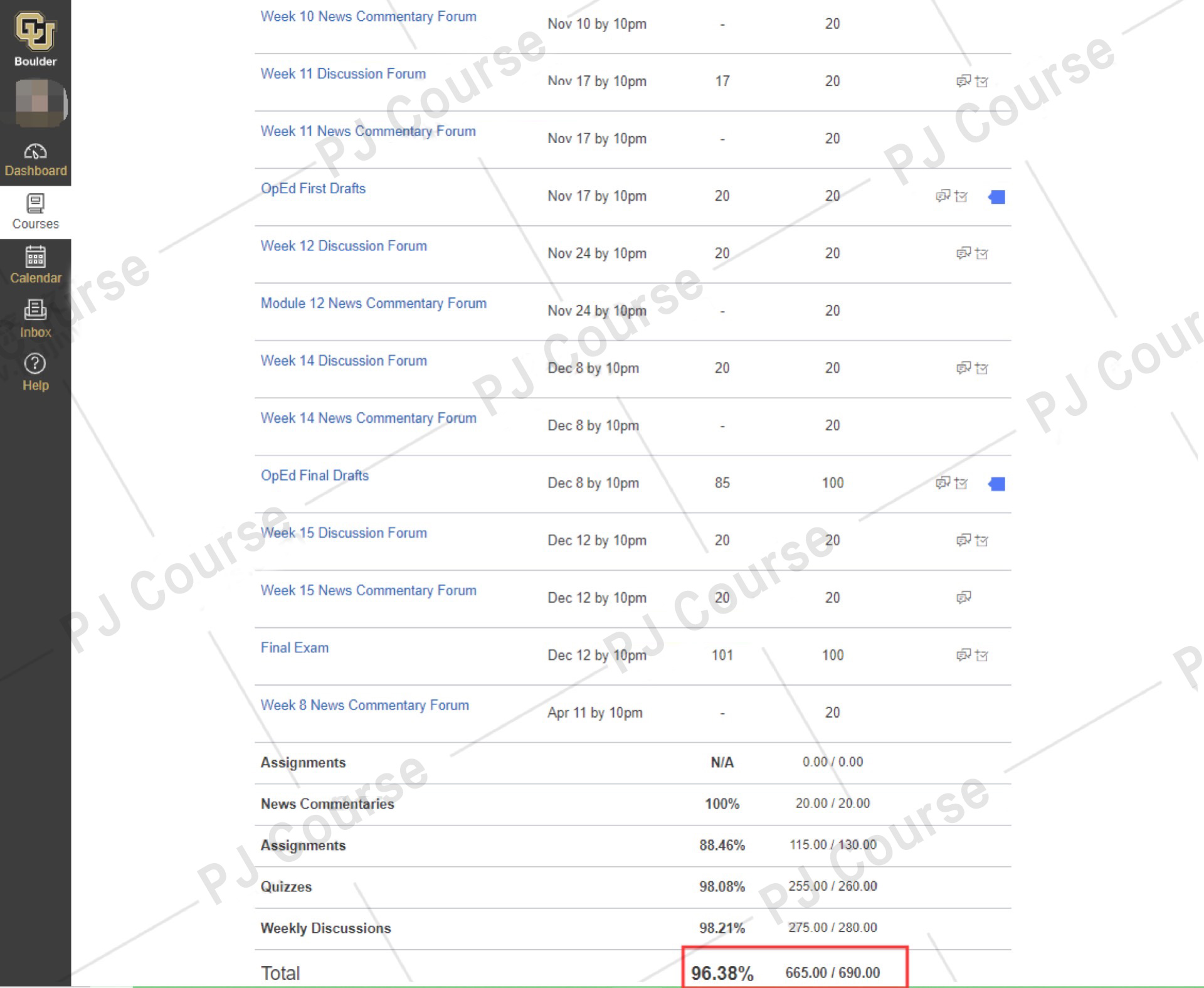This screenshot has width=1204, height=988.
Task: View comments icon for Week 12 Discussion Forum
Action: pos(963,253)
